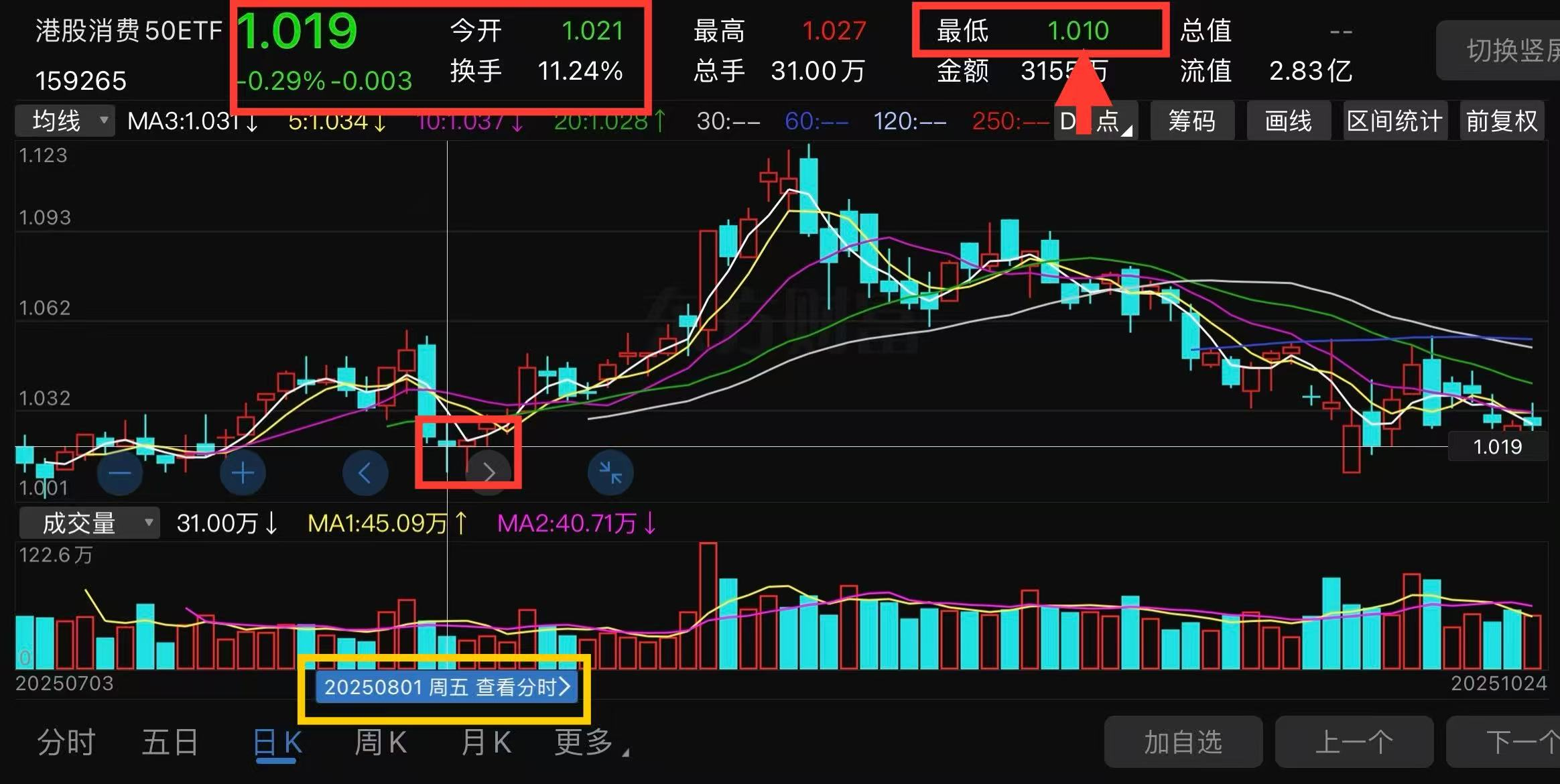The width and height of the screenshot is (1560, 784).
Task: Click 加自选 add to watchlist button
Action: [x=1183, y=742]
